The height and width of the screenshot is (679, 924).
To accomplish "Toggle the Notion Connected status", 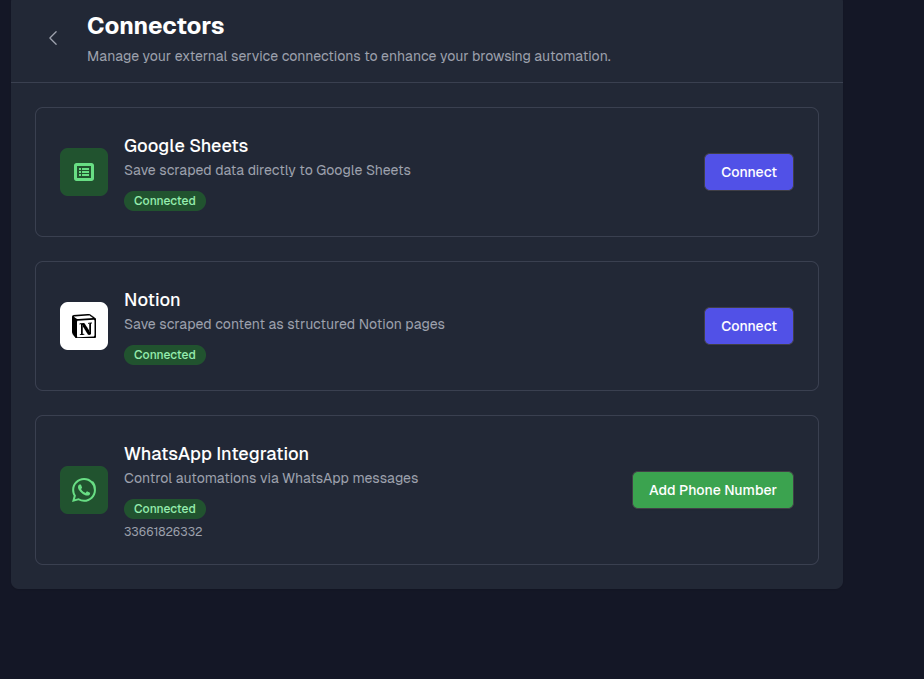I will 164,354.
